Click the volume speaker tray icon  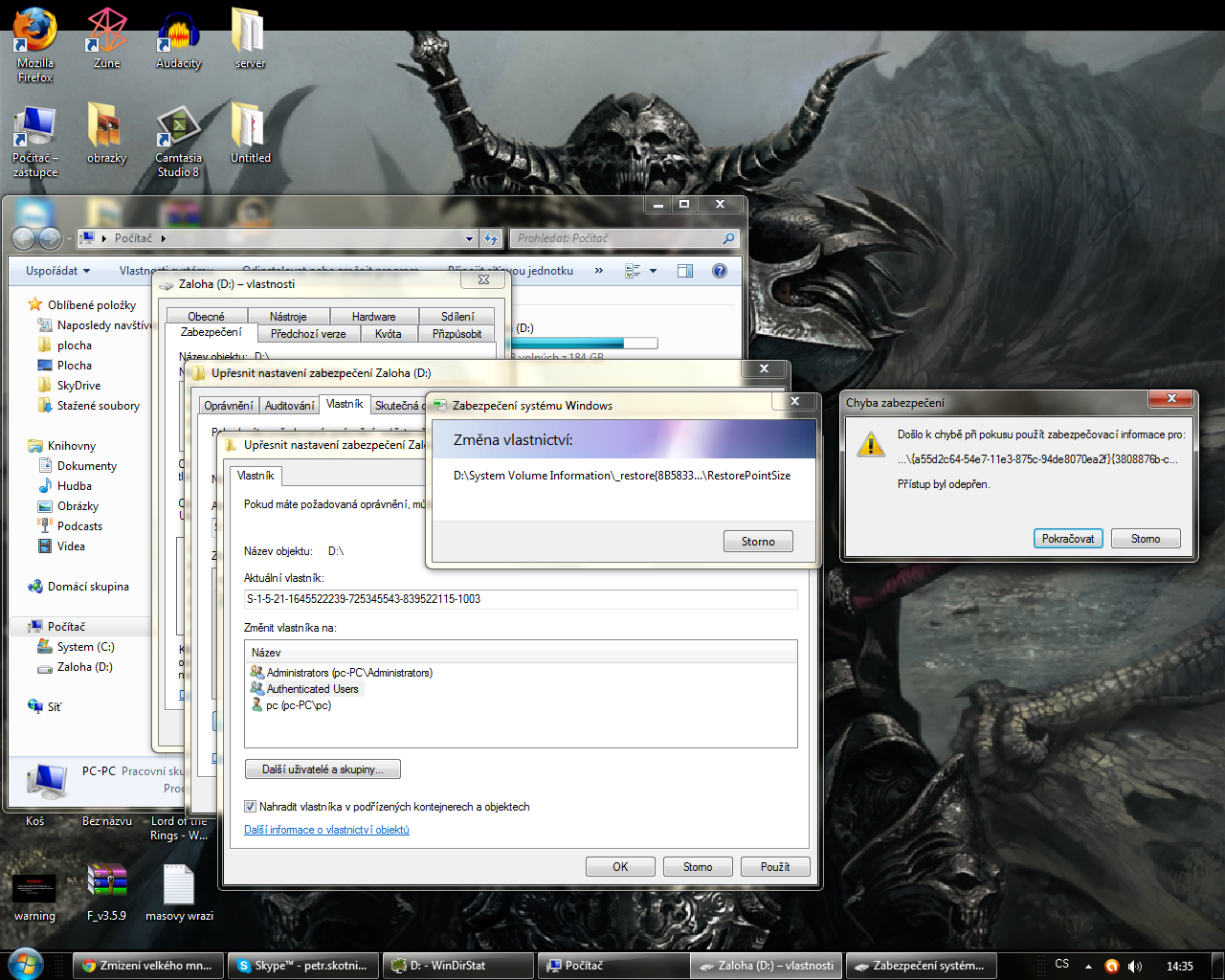(1135, 966)
